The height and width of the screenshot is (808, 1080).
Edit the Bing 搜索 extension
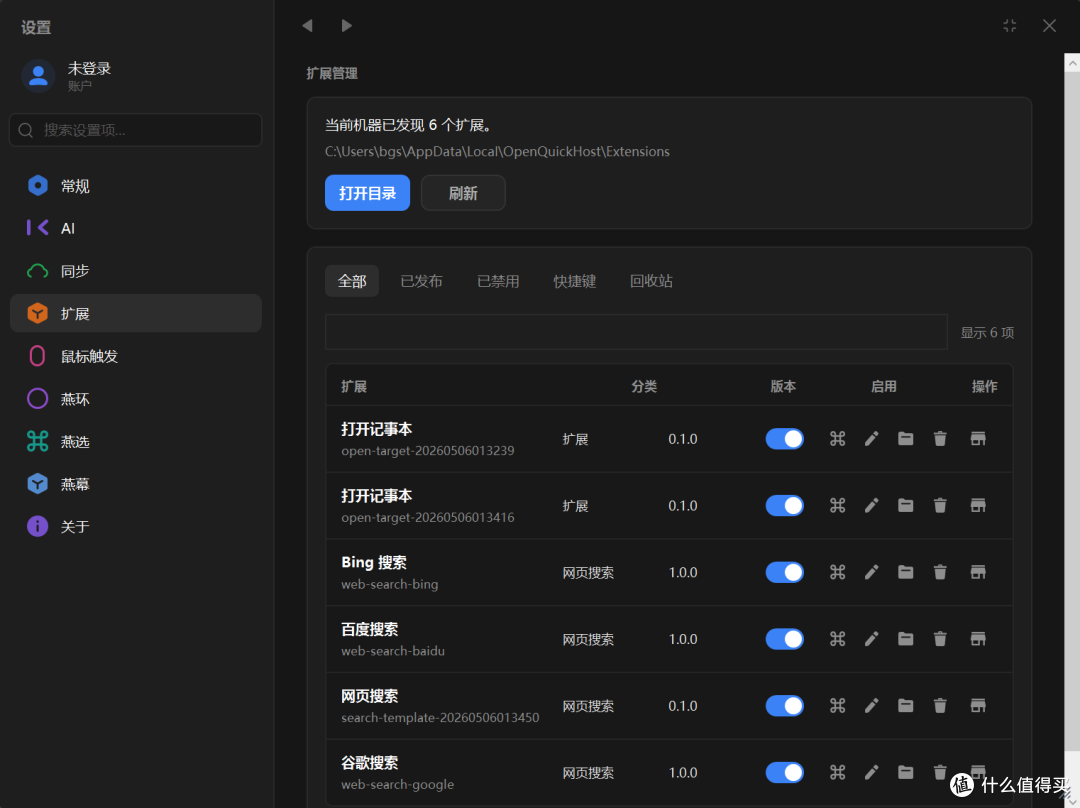coord(871,572)
